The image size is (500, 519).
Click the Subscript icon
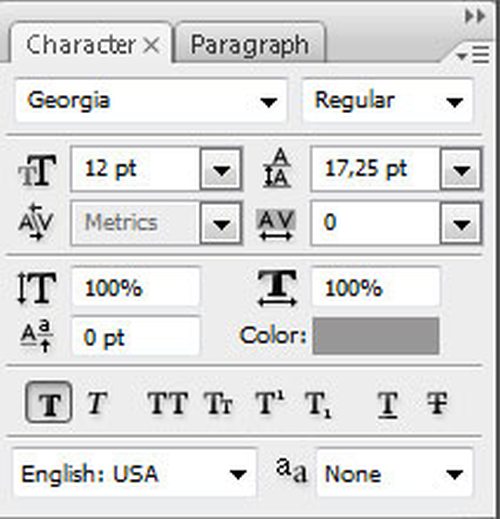(318, 404)
